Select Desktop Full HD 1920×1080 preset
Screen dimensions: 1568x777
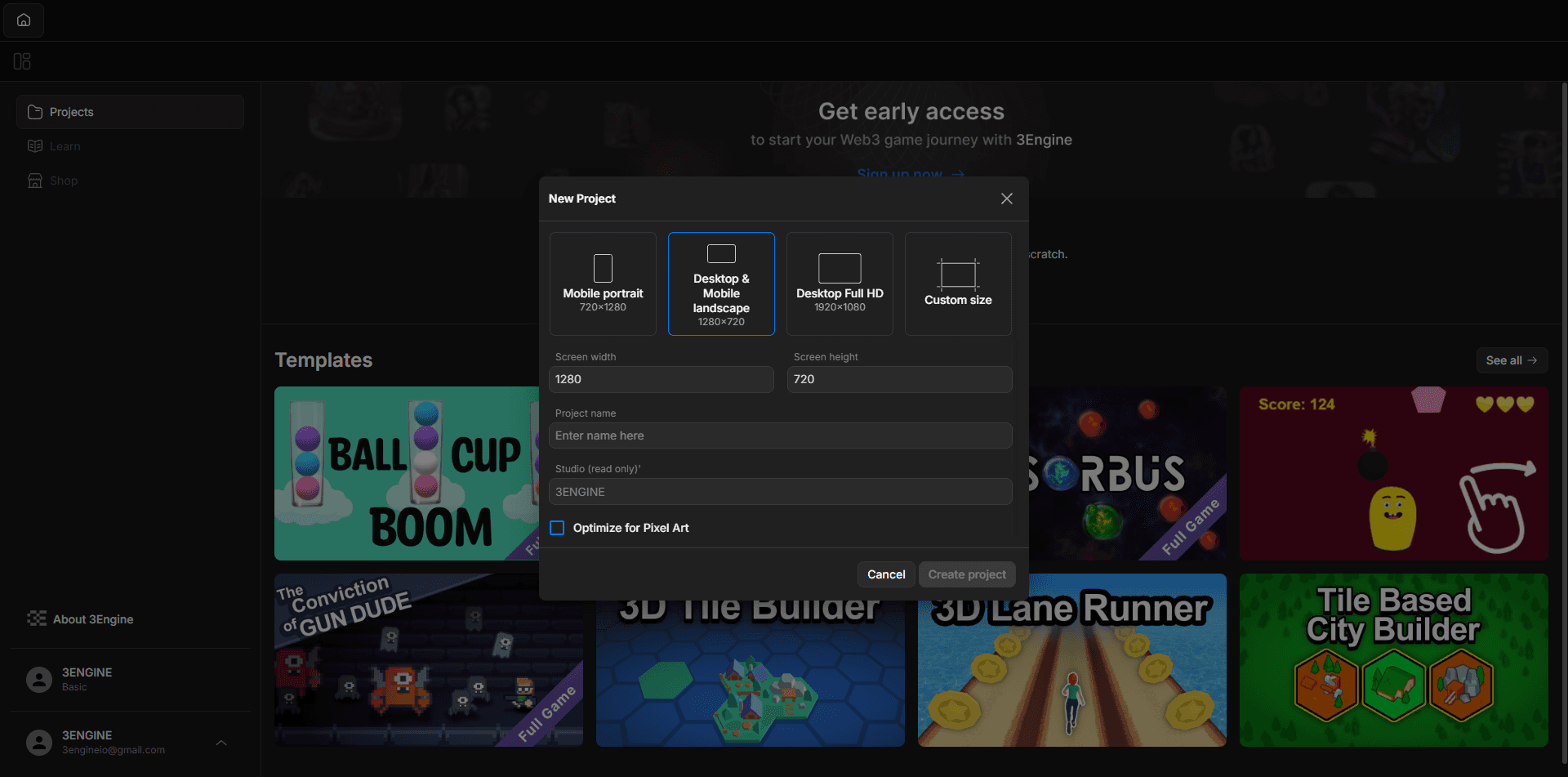[x=840, y=284]
